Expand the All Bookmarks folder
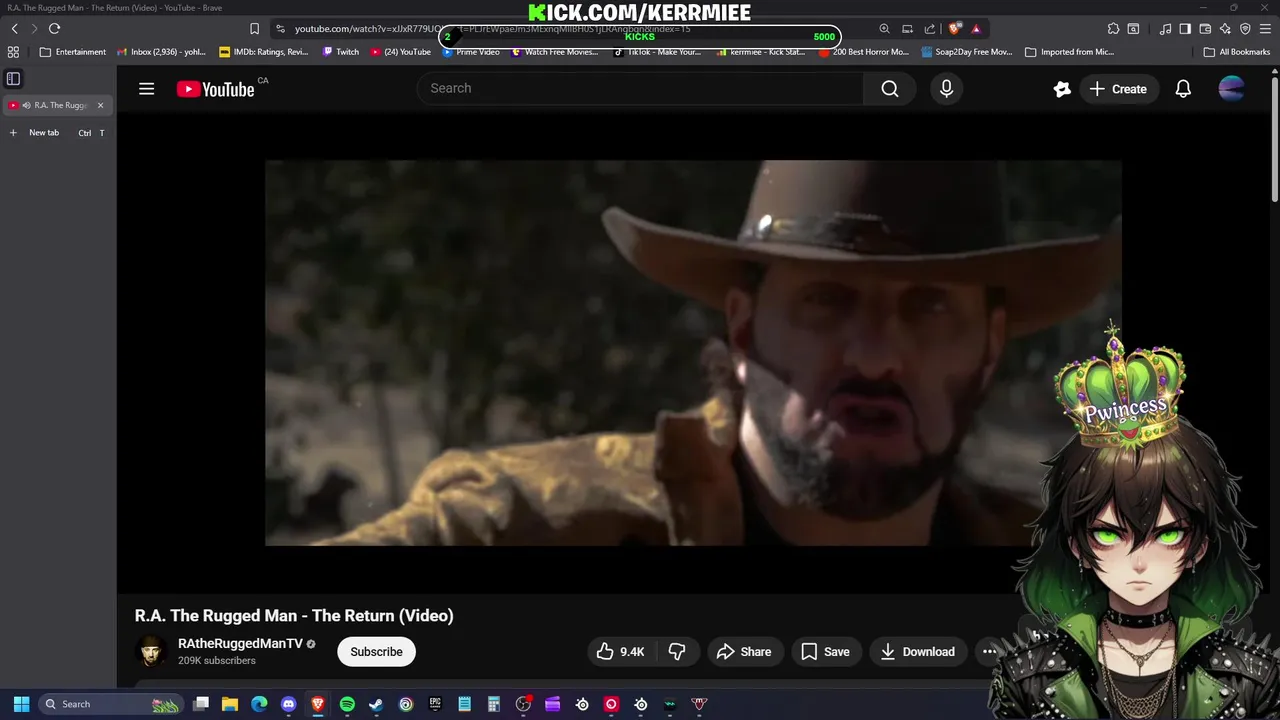This screenshot has width=1280, height=720. 1237,52
